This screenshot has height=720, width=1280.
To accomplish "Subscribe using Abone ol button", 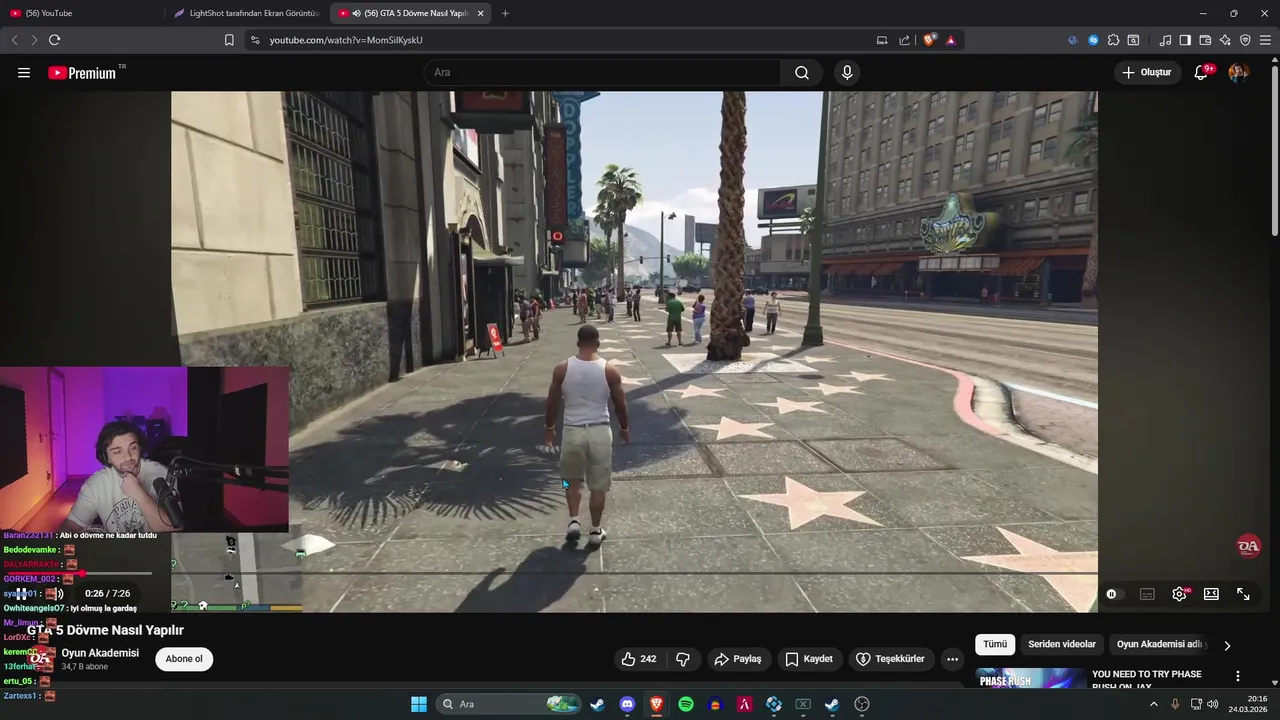I will (x=184, y=659).
